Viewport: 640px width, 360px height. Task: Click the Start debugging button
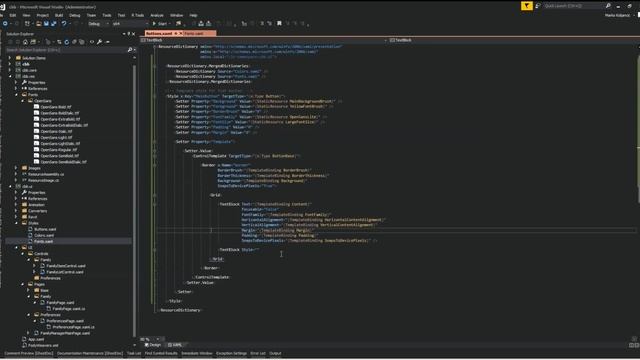click(x=160, y=24)
